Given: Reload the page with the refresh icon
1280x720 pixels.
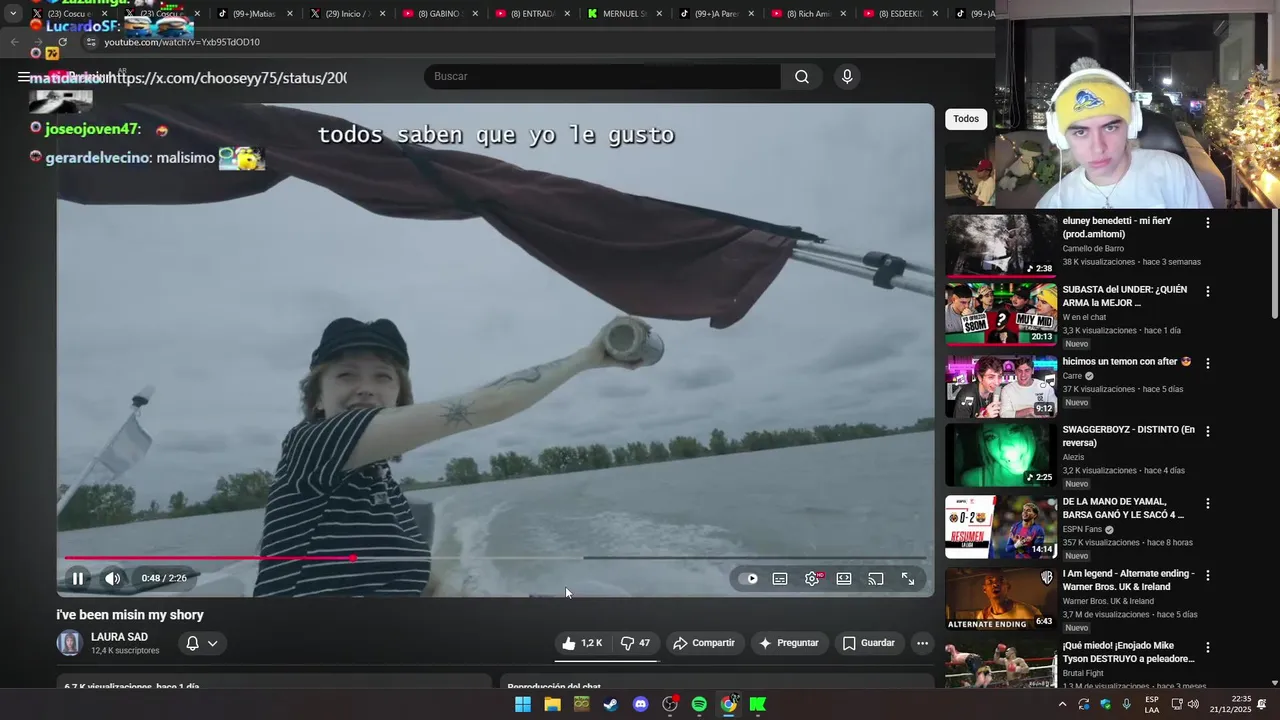Looking at the screenshot, I should click(x=62, y=42).
